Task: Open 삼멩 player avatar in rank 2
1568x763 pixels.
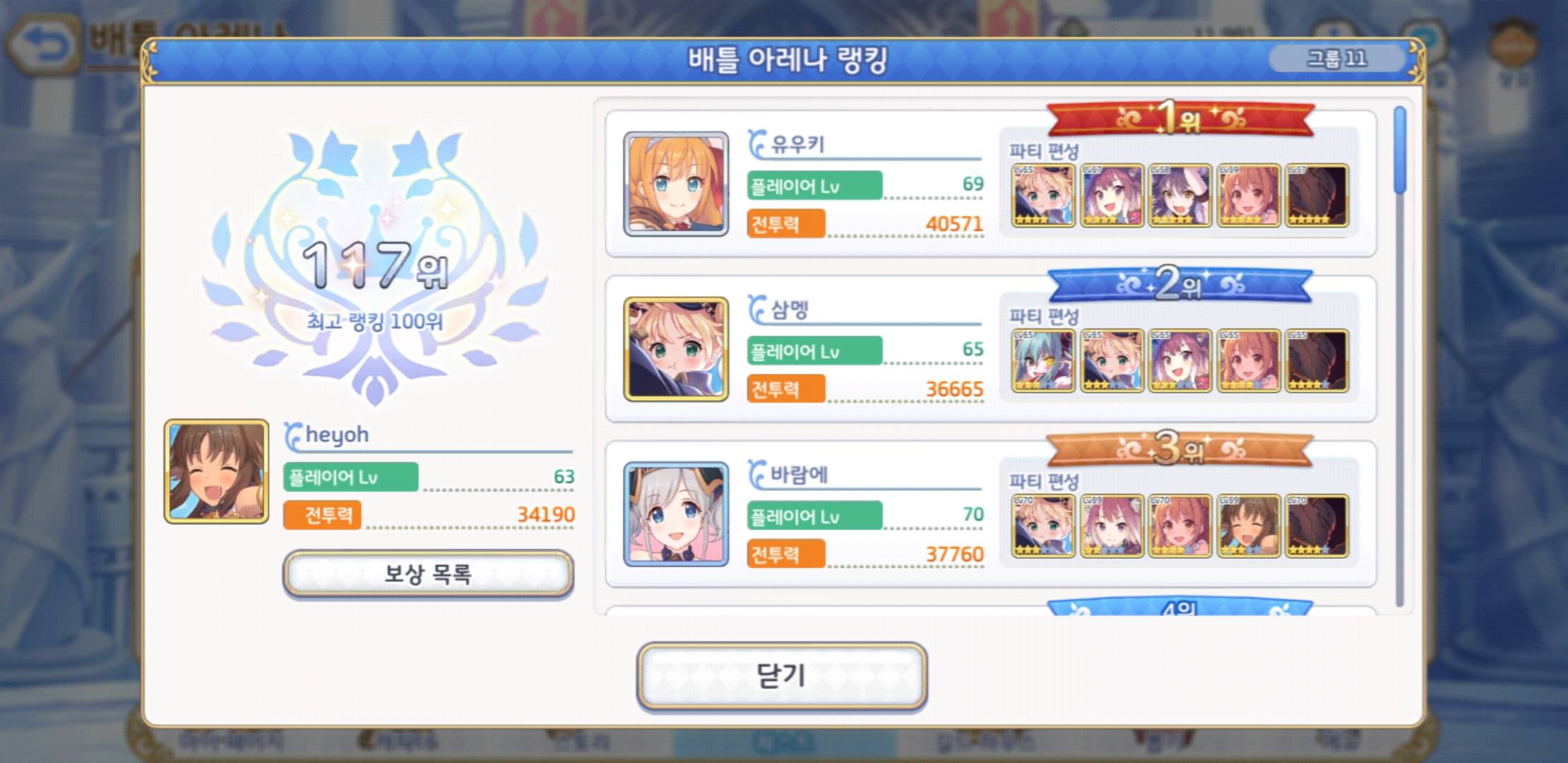Action: [676, 349]
